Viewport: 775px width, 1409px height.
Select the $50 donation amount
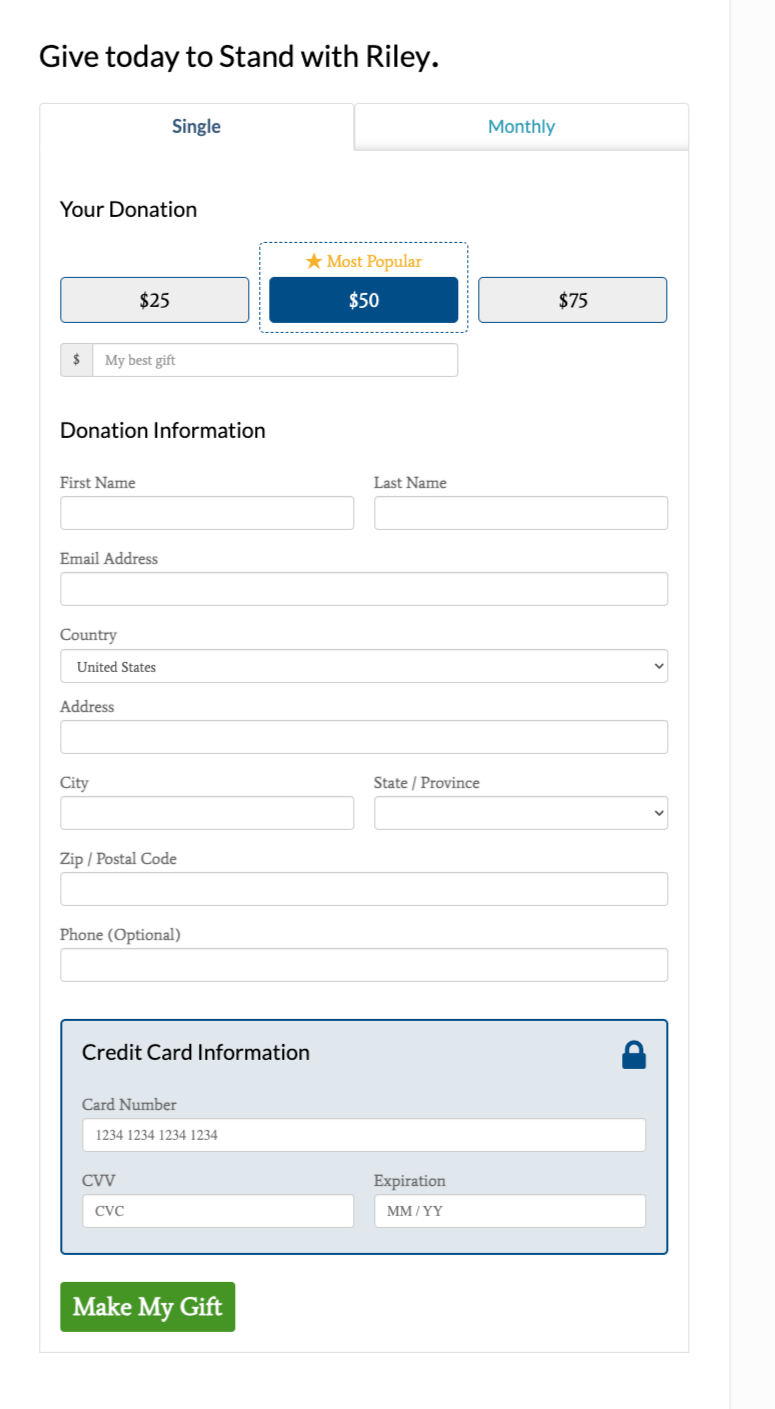coord(364,300)
